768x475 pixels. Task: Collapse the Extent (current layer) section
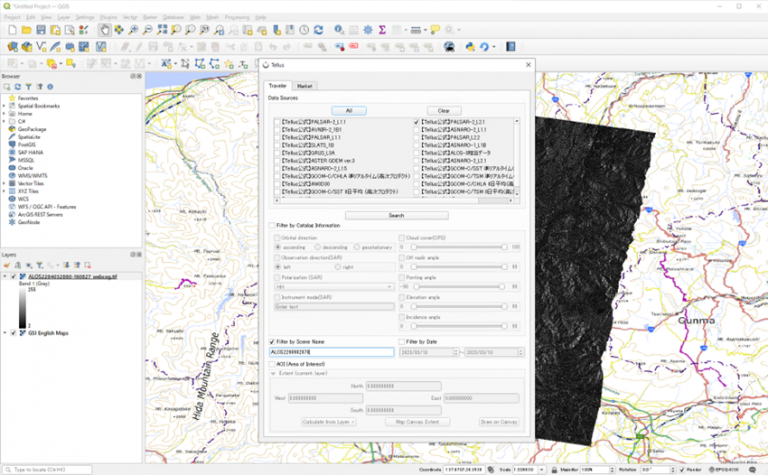point(273,373)
